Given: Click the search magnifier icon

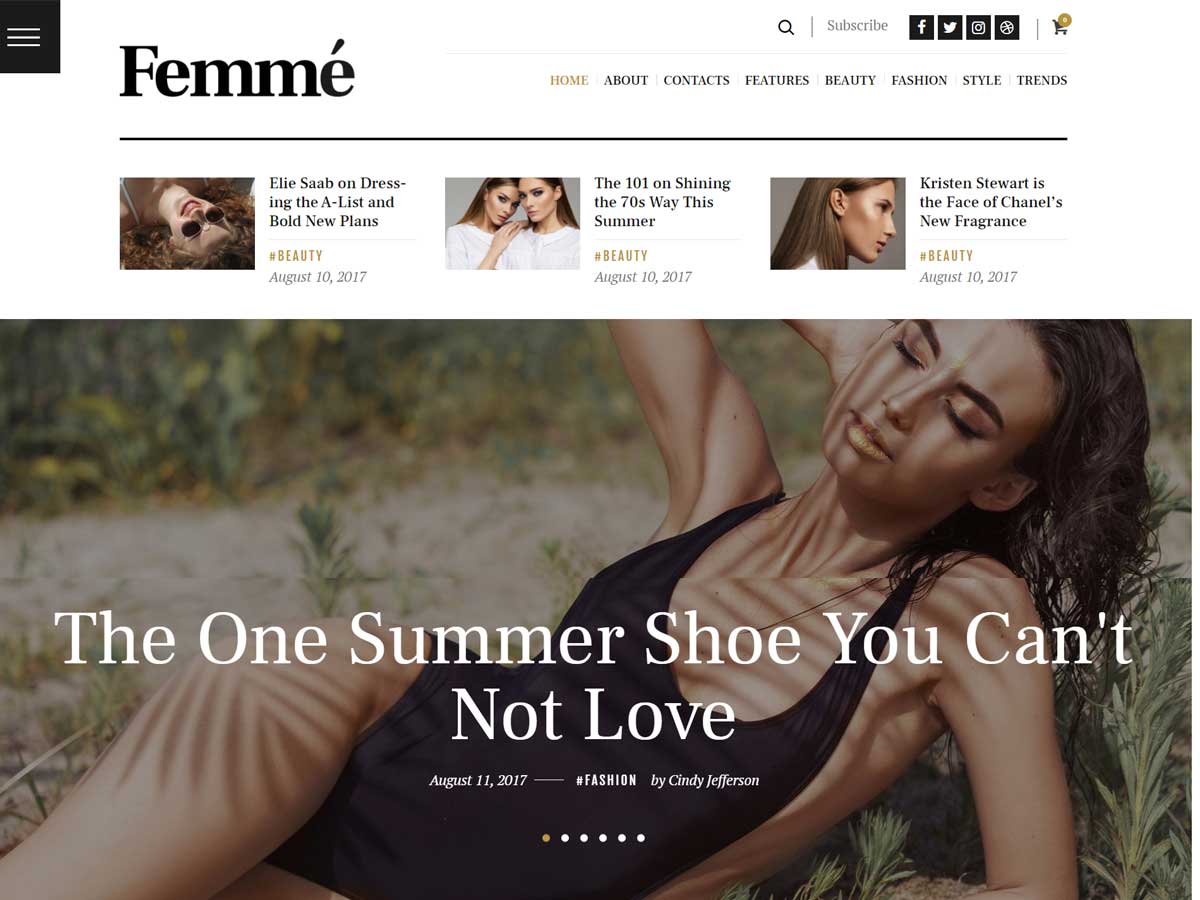Looking at the screenshot, I should tap(786, 27).
